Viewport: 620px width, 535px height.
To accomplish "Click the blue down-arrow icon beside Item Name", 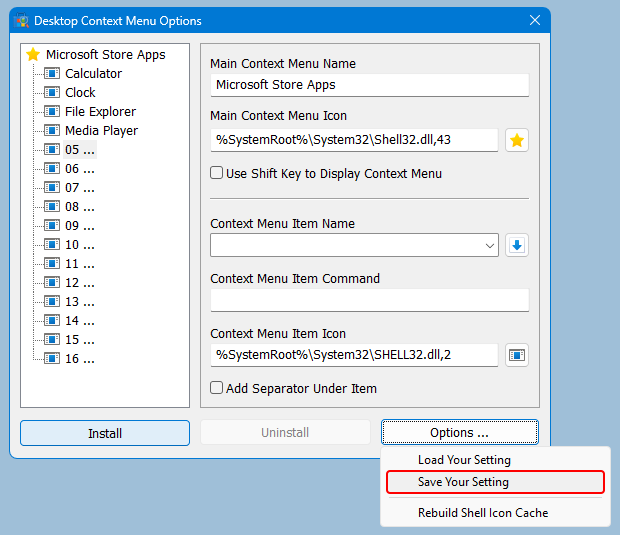I will [x=516, y=245].
